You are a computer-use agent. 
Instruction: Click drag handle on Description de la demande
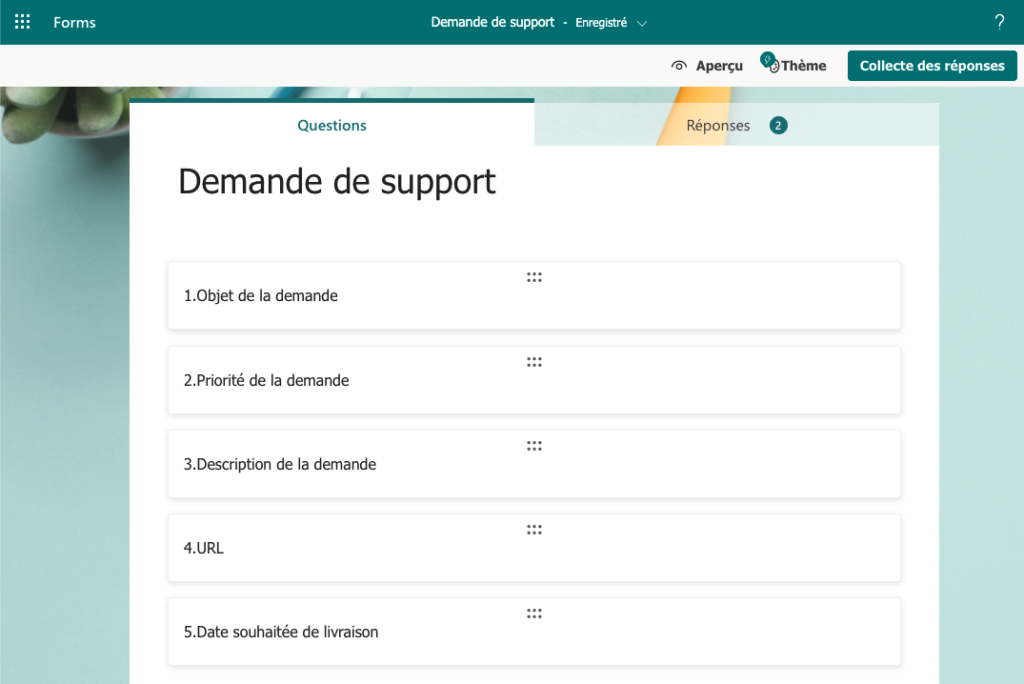(x=534, y=446)
